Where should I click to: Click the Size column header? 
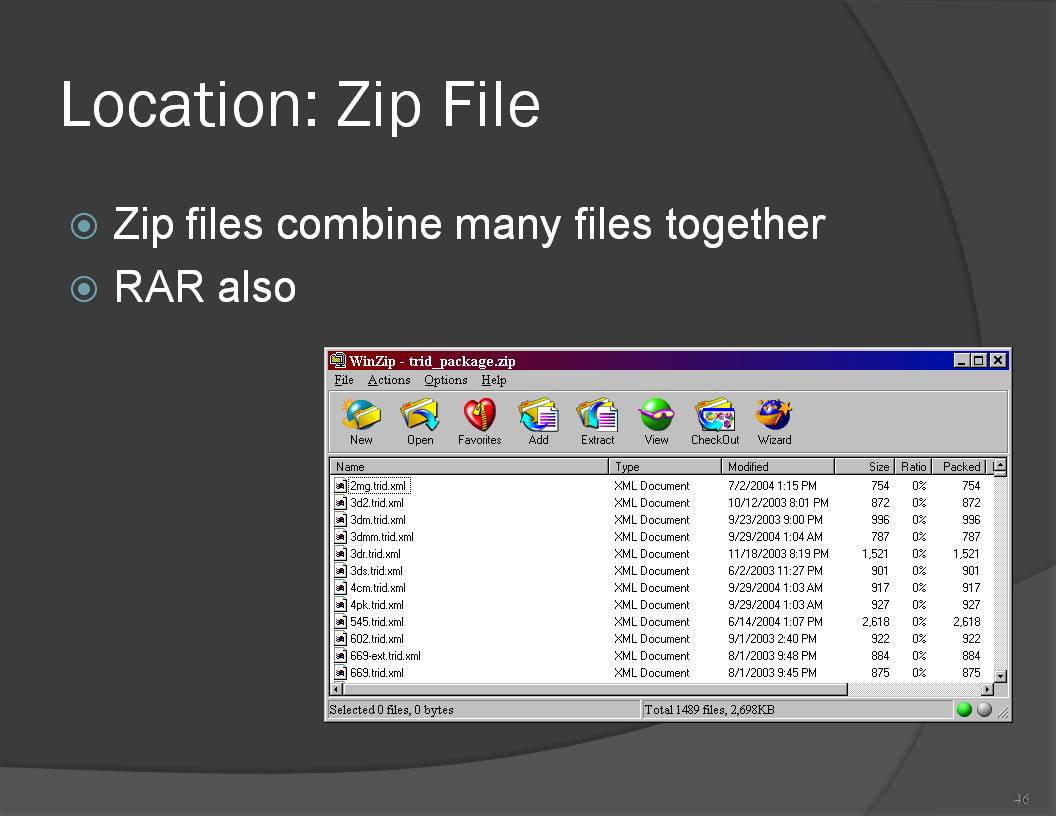point(865,467)
